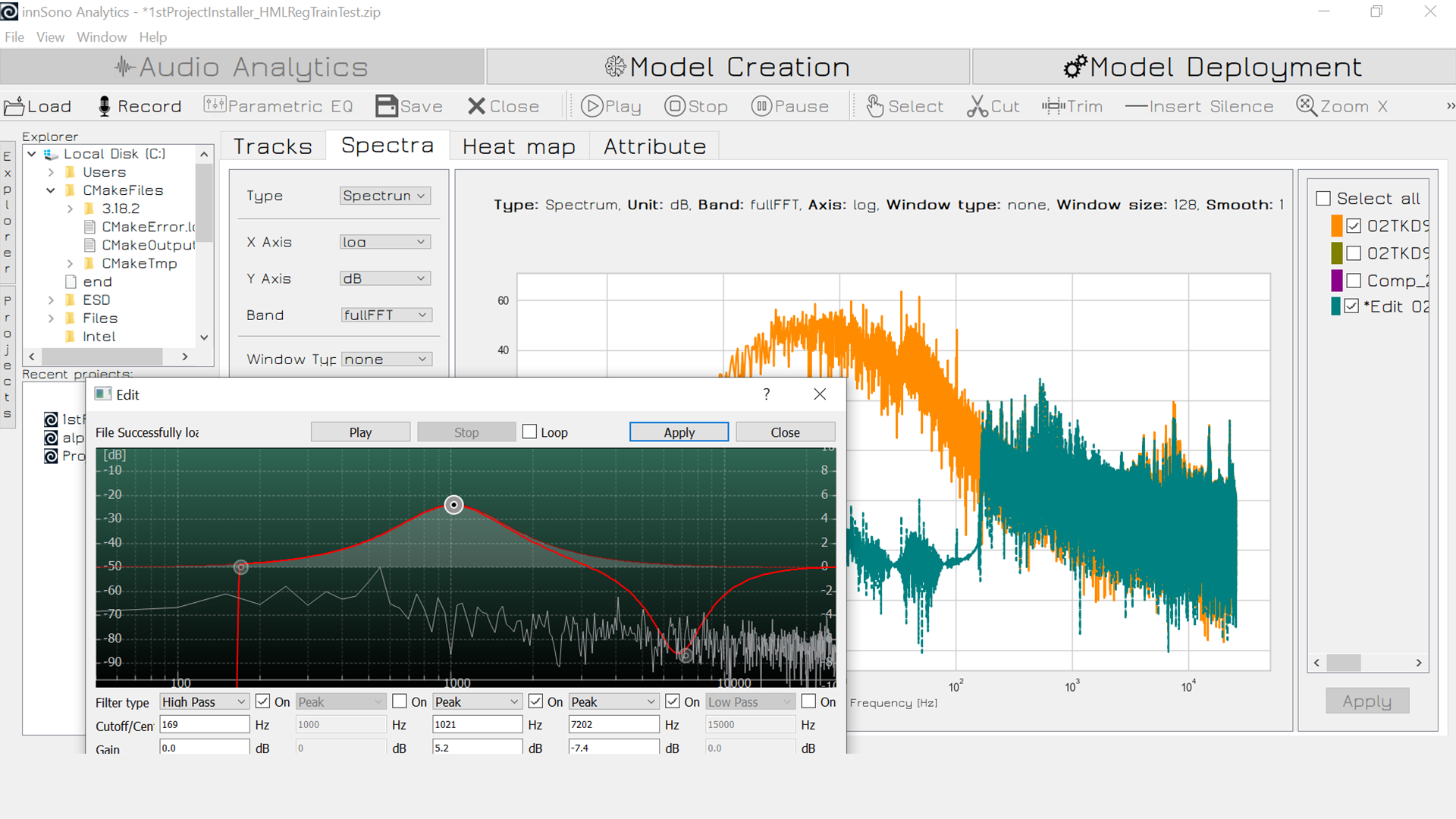Screen dimensions: 1456x819
Task: Switch to the Model Creation section
Action: [x=728, y=67]
